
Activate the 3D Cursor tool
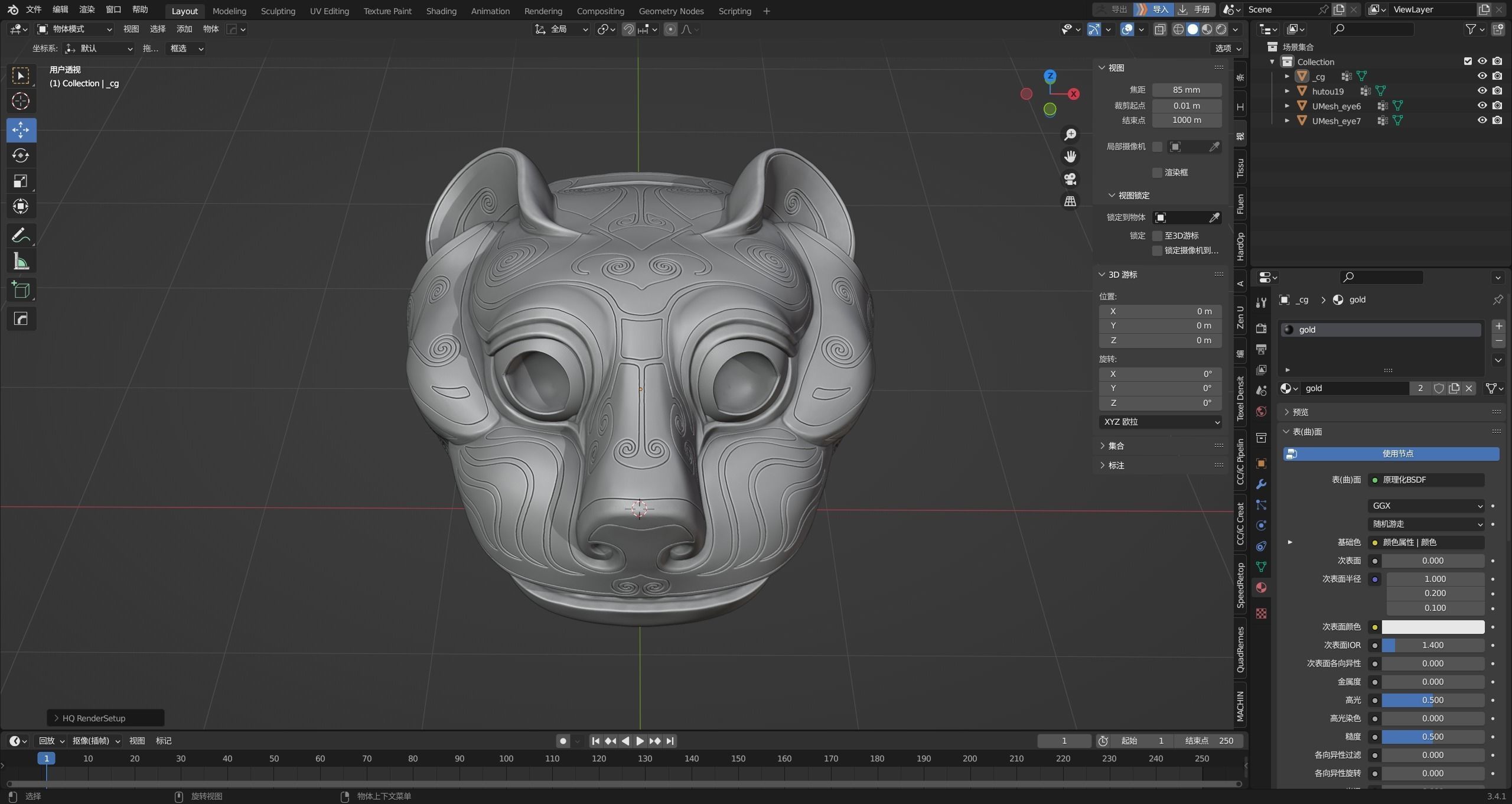[x=21, y=101]
